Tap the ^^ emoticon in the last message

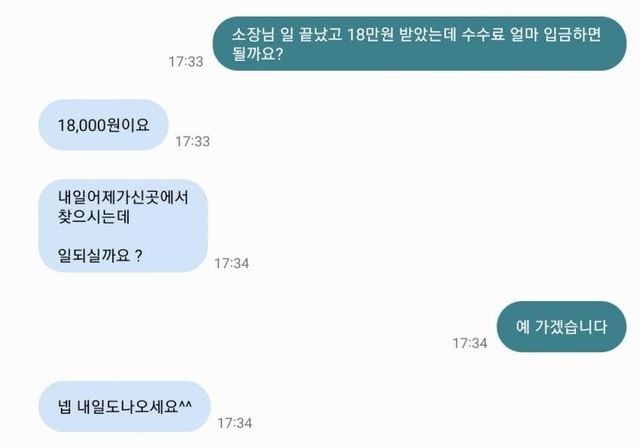tap(186, 404)
